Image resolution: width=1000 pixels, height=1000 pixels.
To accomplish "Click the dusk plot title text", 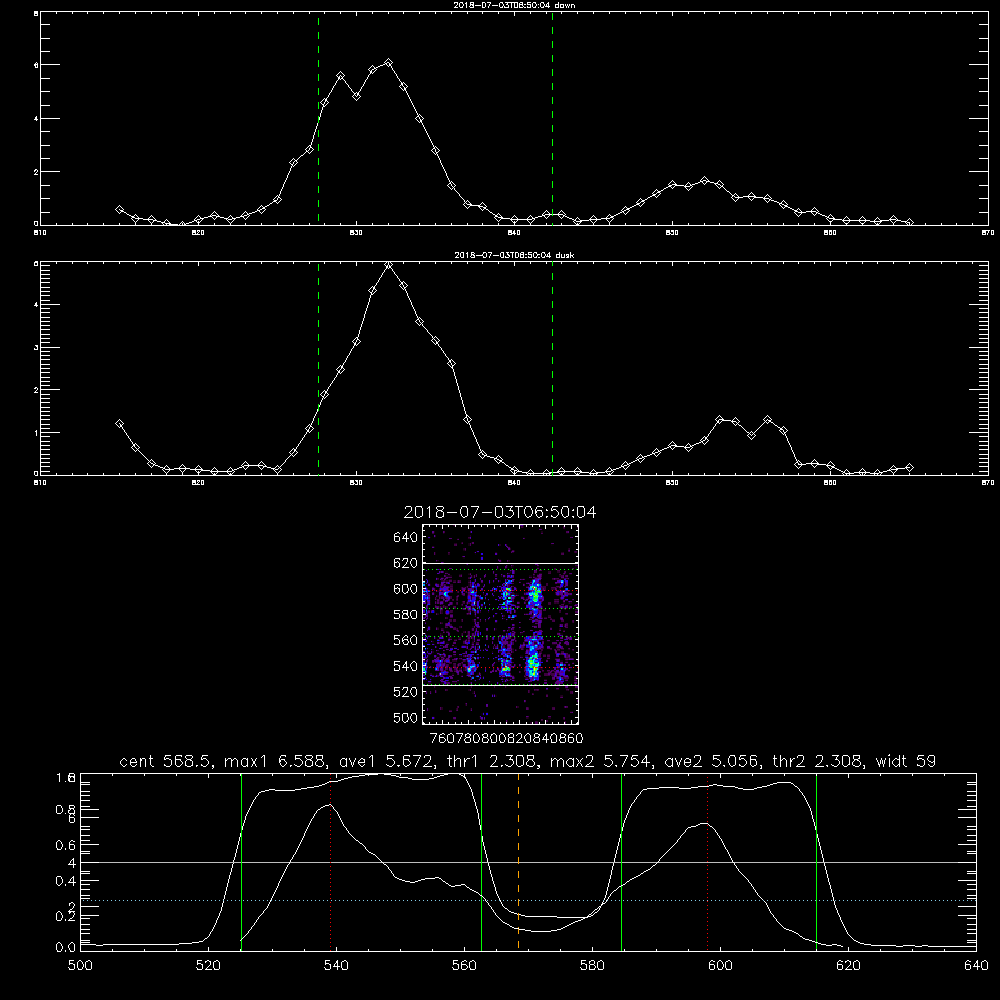I will (x=514, y=255).
